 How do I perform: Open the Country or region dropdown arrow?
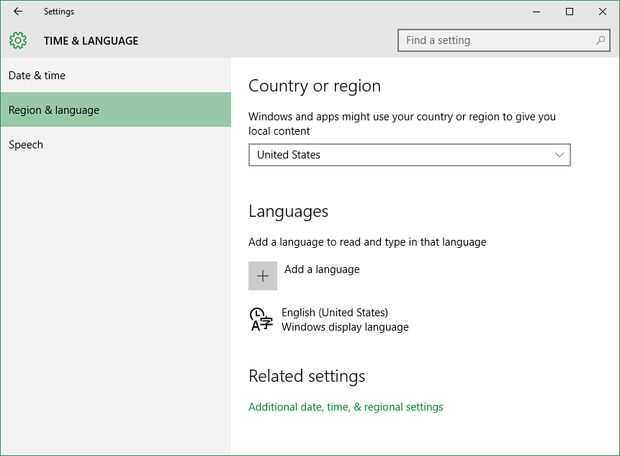coord(559,155)
